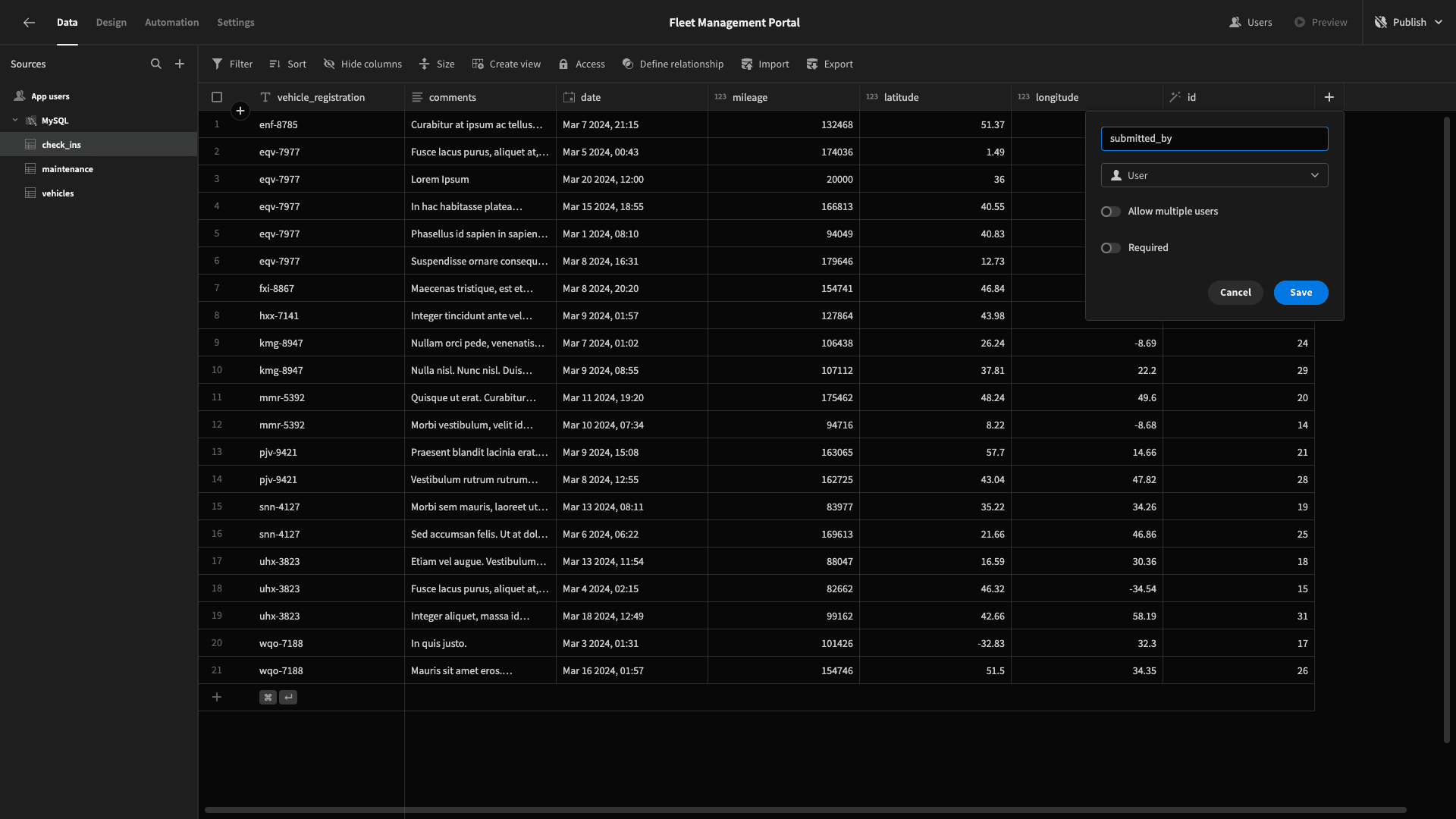Open the Import dialog
1456x819 pixels.
[x=765, y=64]
